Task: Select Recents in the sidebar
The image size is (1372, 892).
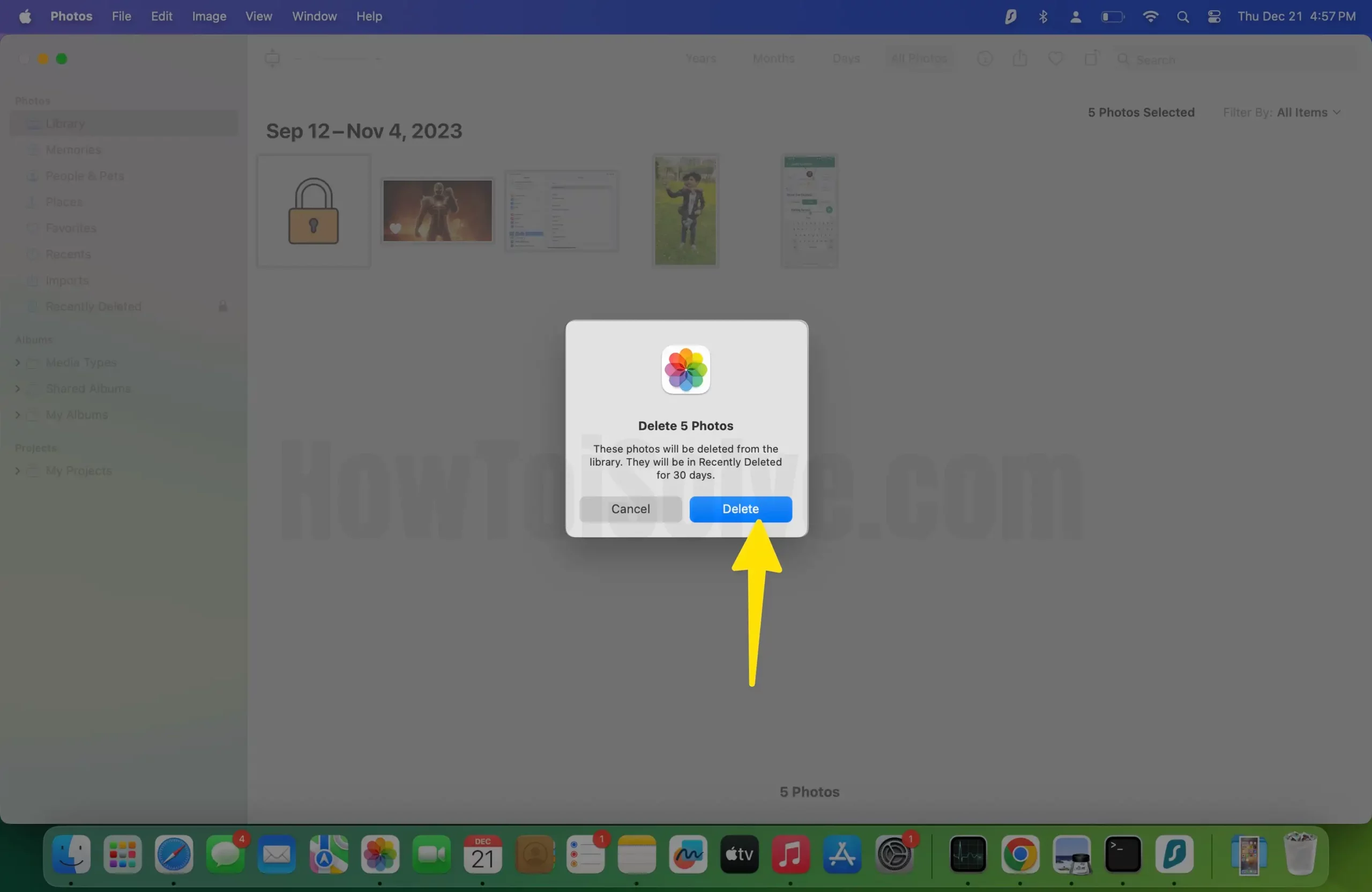Action: 123,253
